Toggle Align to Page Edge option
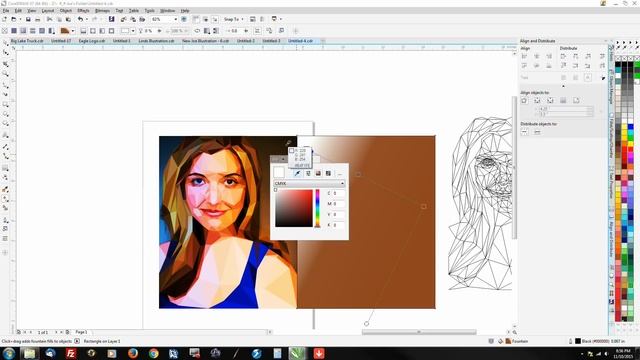This screenshot has height=360, width=640. (x=537, y=100)
